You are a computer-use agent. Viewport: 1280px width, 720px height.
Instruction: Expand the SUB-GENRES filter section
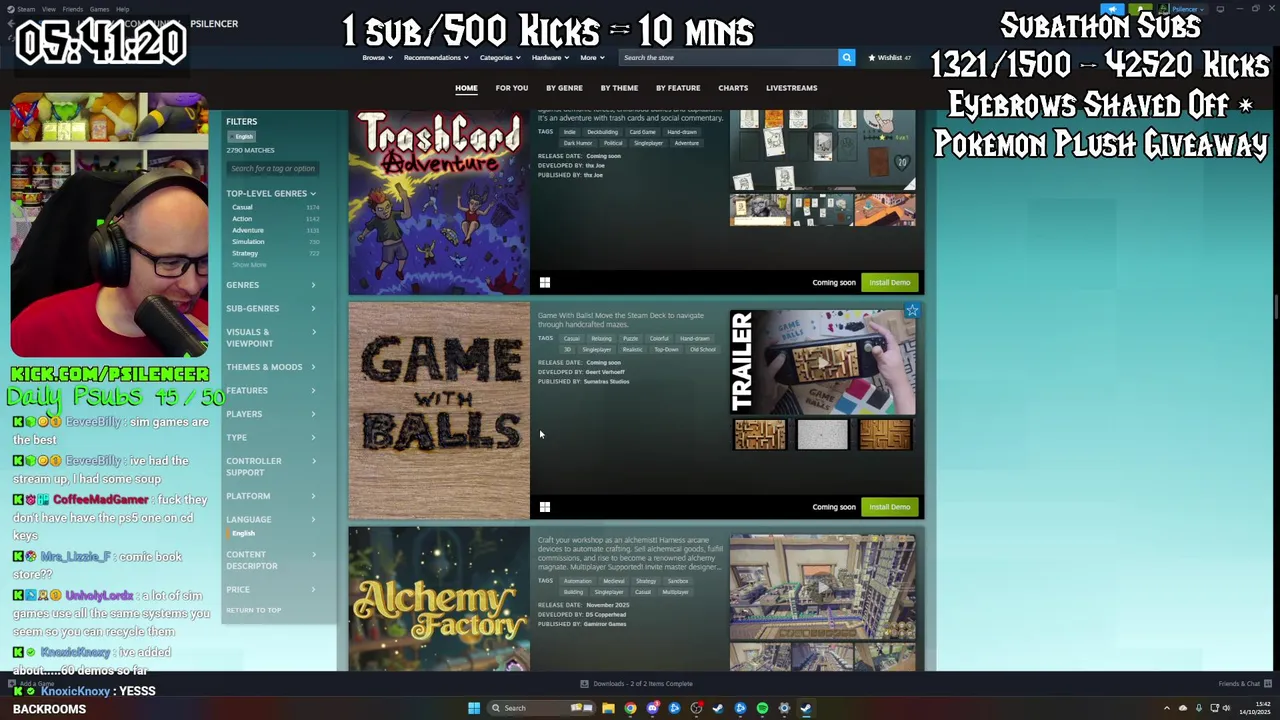click(x=271, y=308)
